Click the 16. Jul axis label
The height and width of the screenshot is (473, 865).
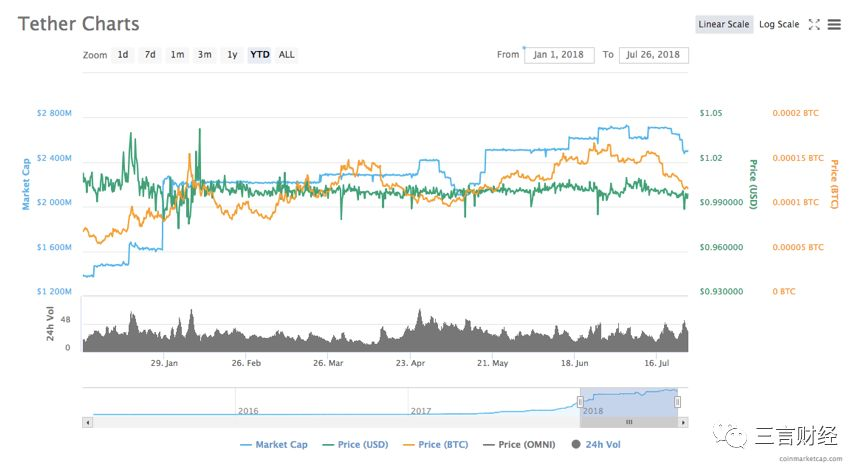click(x=657, y=363)
